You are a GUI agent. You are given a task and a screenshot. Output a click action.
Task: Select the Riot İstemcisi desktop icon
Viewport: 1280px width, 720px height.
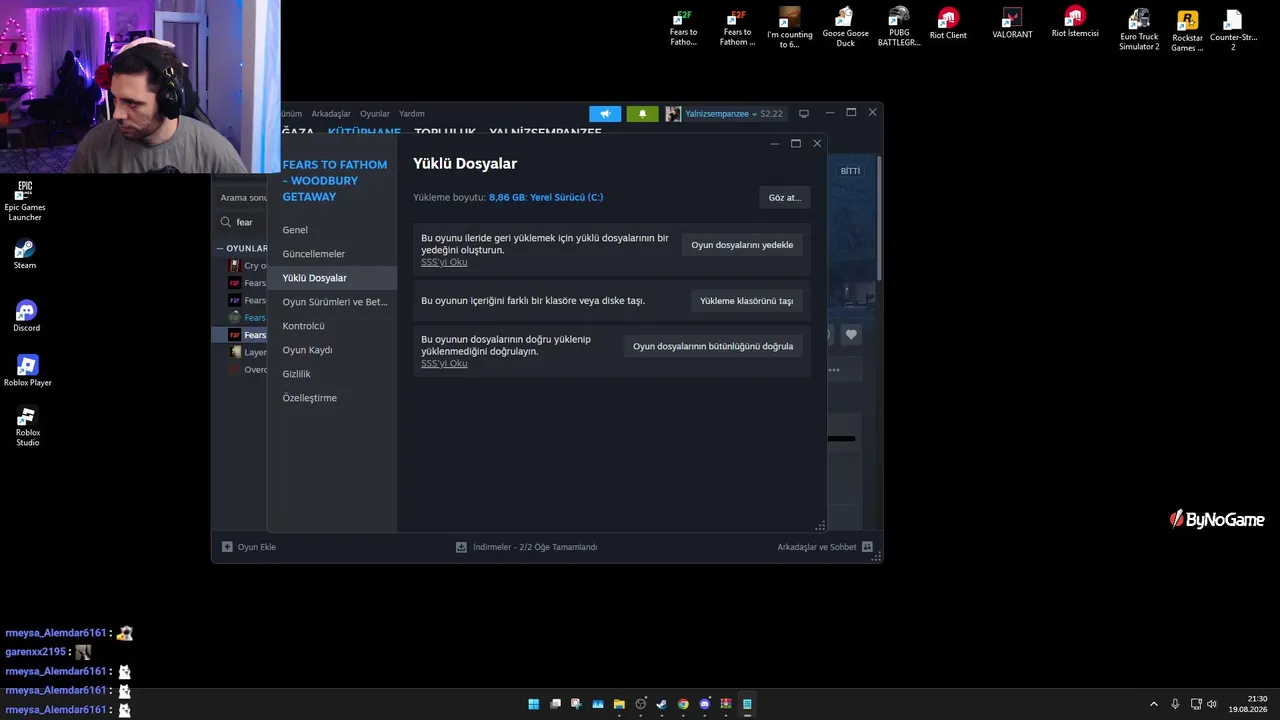1075,23
